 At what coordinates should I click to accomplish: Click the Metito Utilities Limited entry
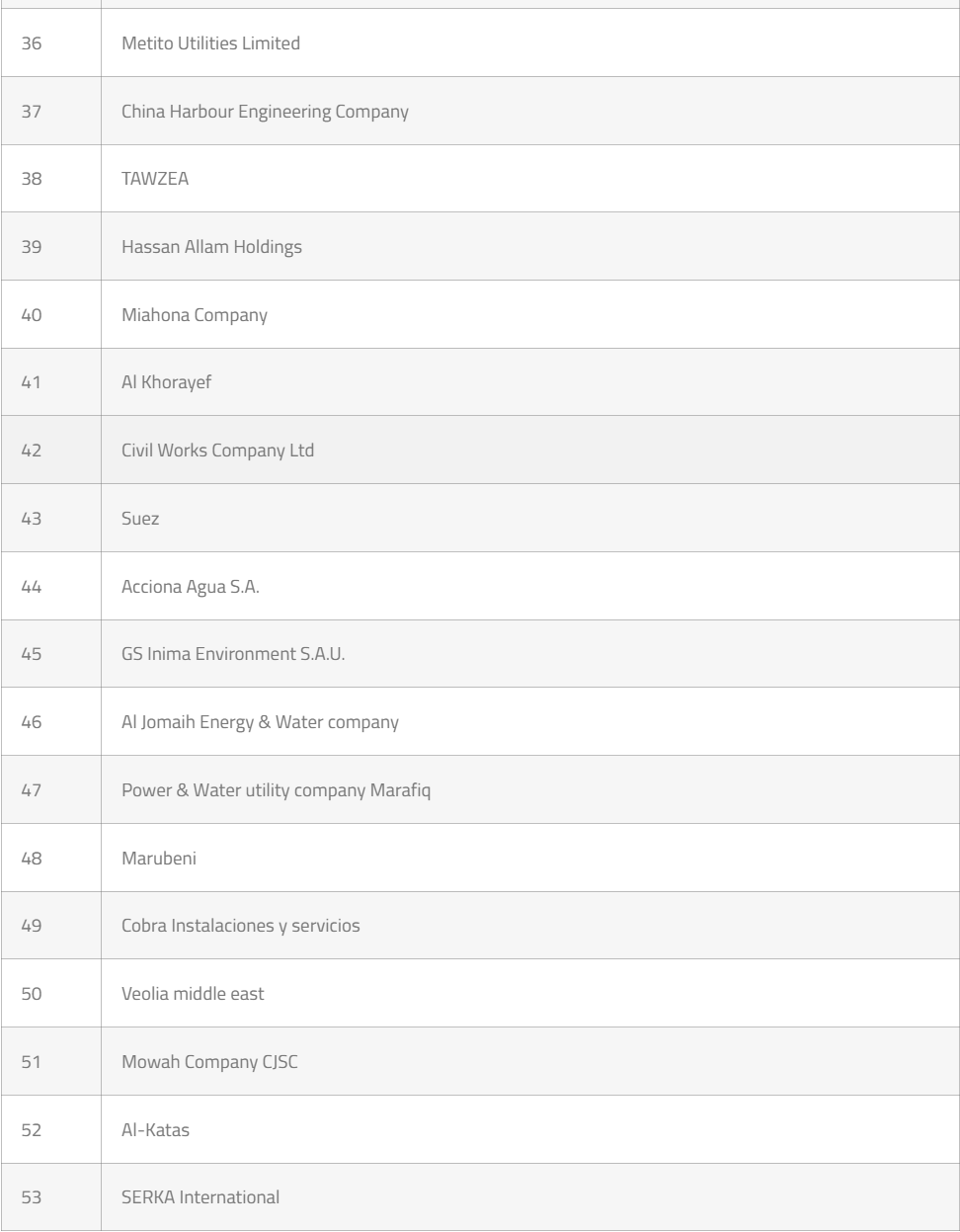pos(210,43)
